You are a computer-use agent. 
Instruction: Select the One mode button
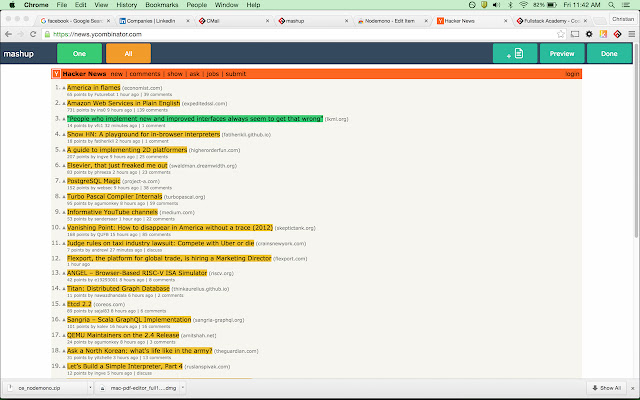coord(79,53)
